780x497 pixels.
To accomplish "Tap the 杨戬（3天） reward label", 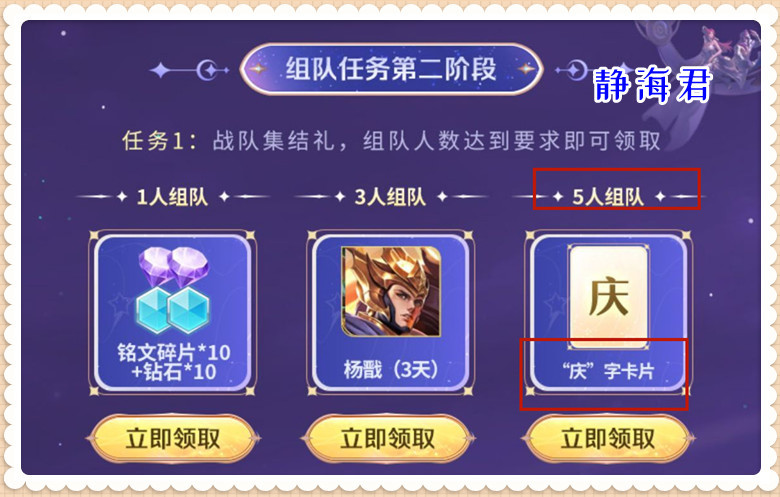I will [x=391, y=370].
